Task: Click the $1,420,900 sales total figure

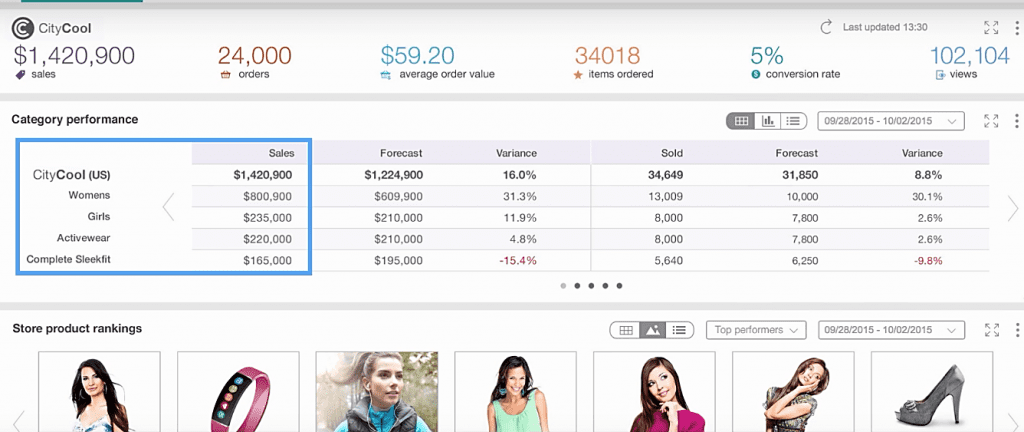Action: click(74, 55)
